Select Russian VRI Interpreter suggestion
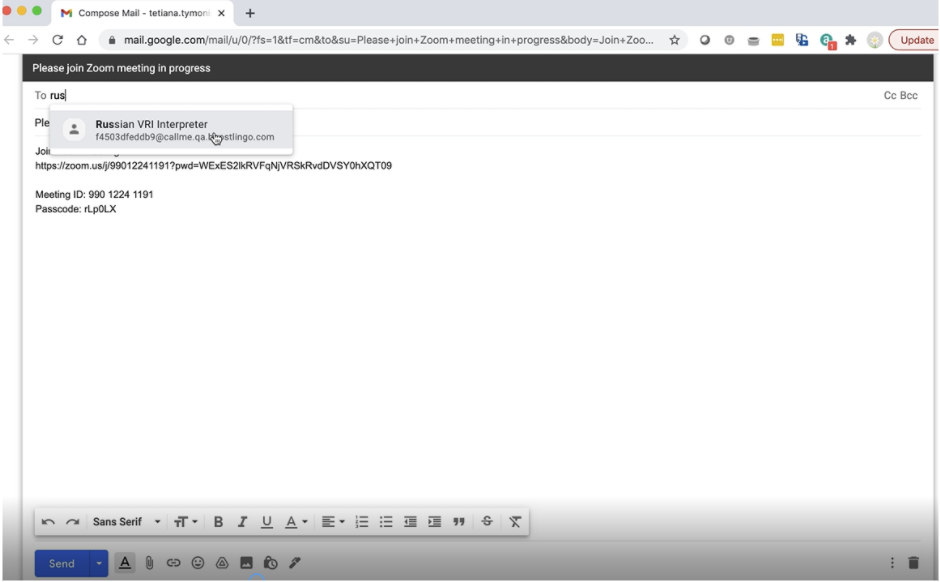Viewport: 940px width, 582px height. coord(171,130)
